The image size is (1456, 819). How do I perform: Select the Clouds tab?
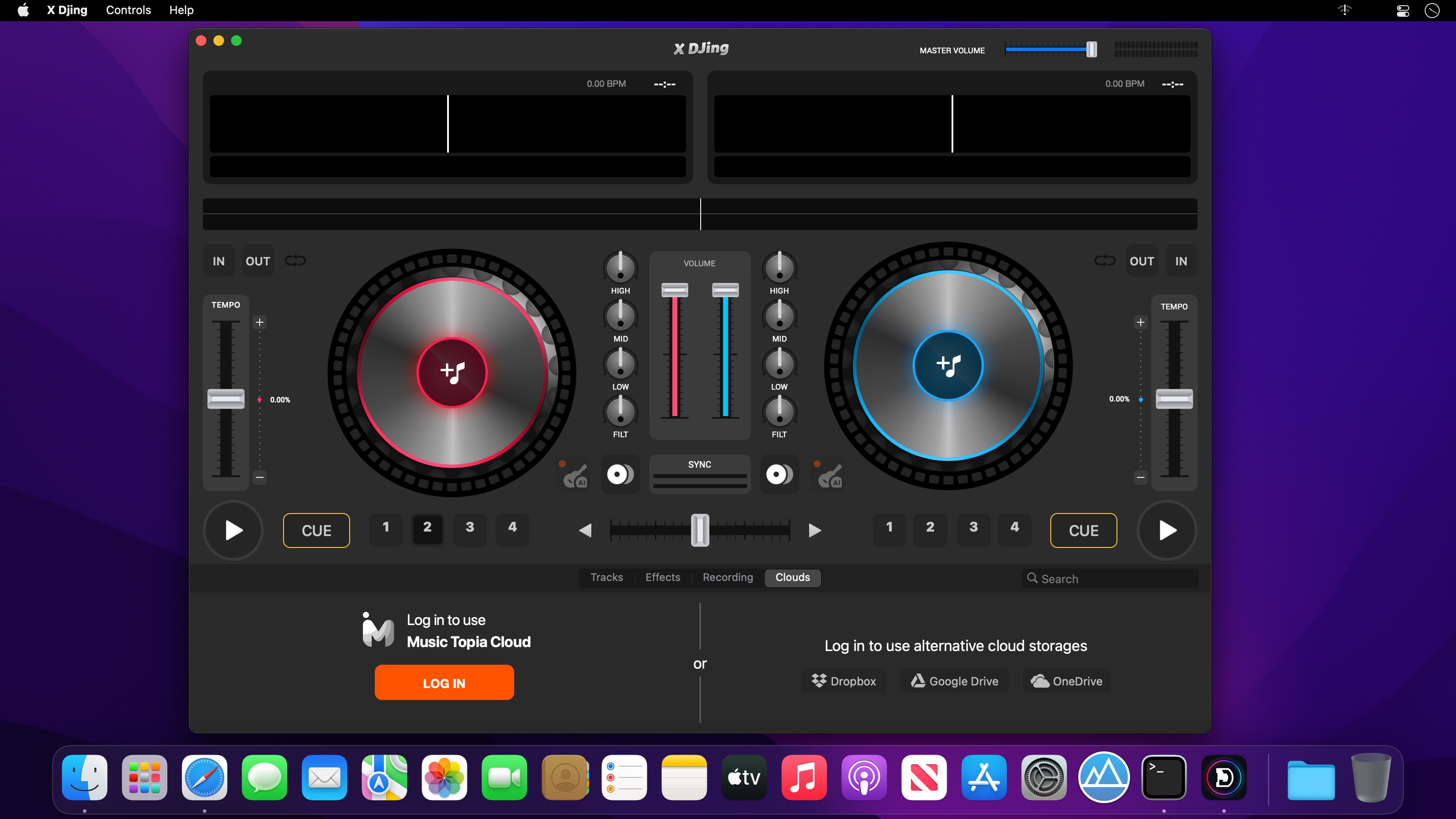click(792, 577)
